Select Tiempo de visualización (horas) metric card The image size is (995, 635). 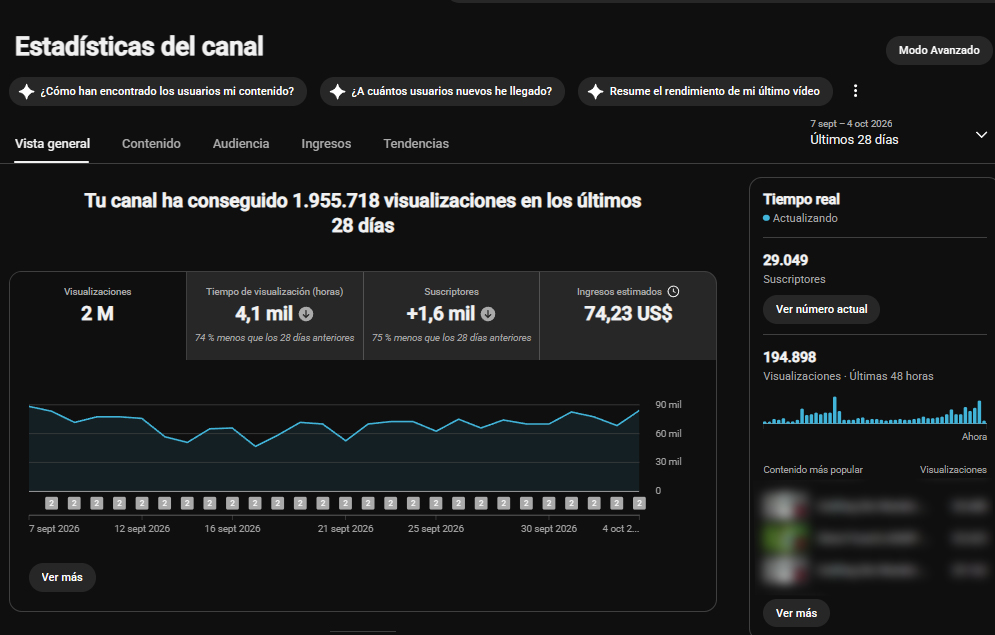275,316
